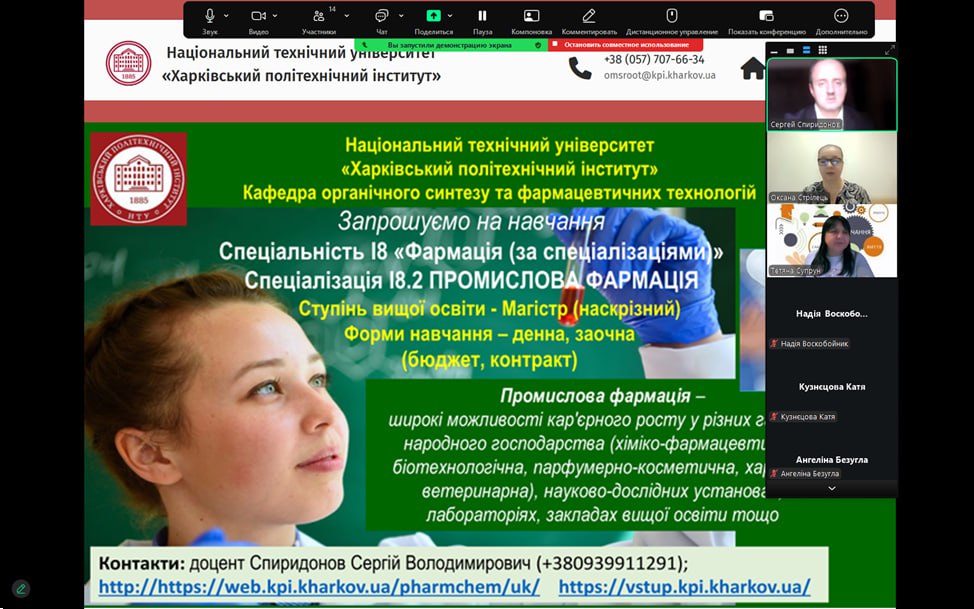Screen dimensions: 974x609
Task: Open the Компоновка layout options
Action: point(532,21)
